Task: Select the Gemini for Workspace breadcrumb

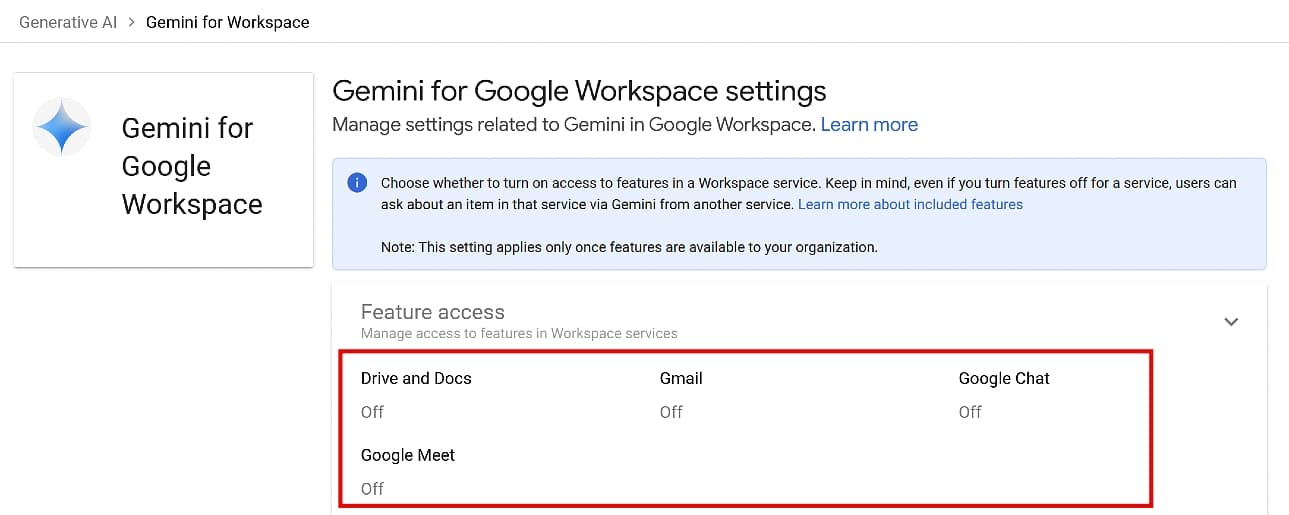Action: click(x=228, y=22)
